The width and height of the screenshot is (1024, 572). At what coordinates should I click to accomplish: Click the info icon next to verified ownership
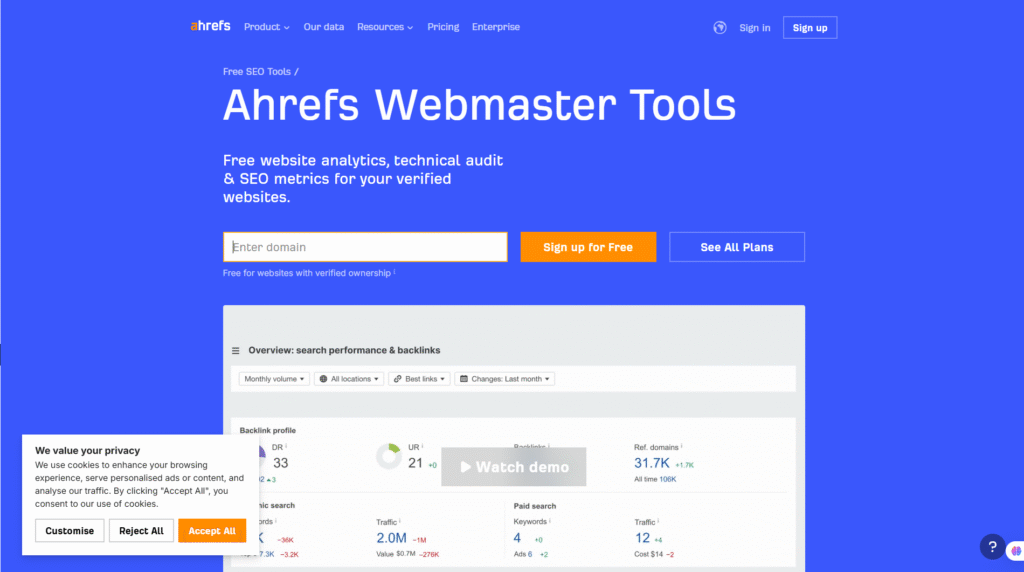pyautogui.click(x=394, y=272)
